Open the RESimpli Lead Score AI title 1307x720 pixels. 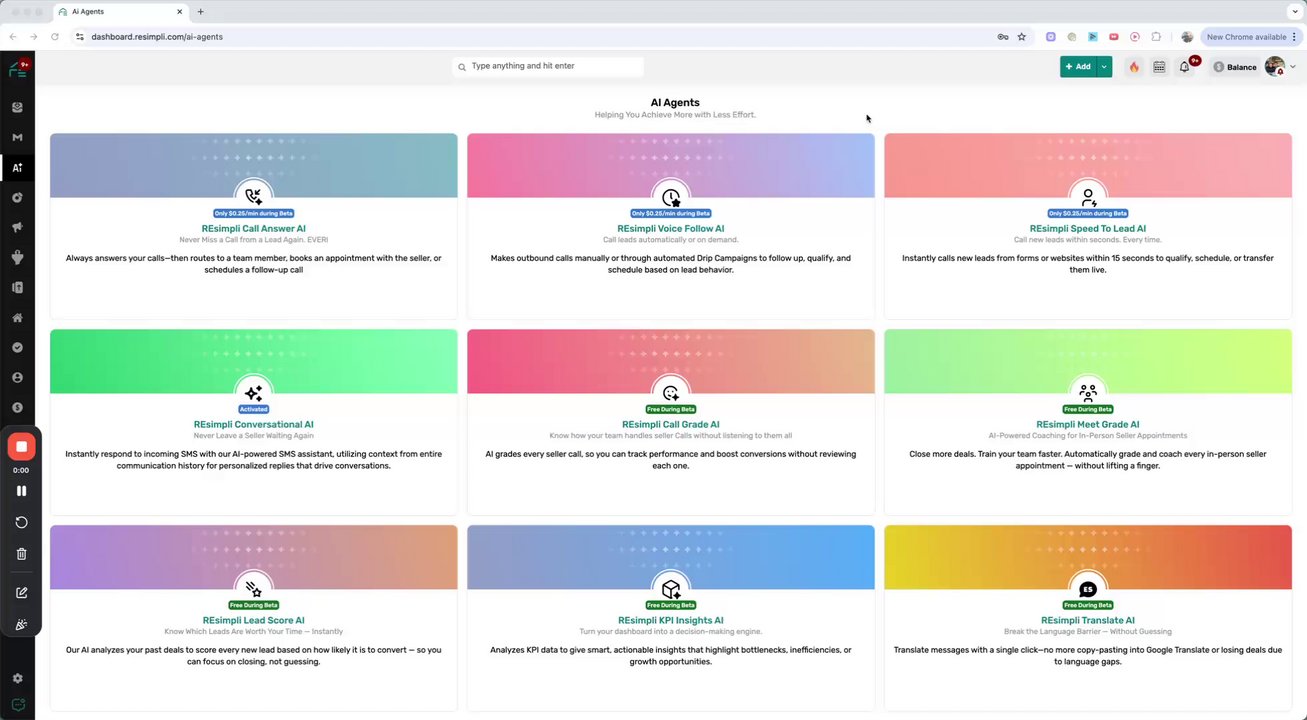253,621
